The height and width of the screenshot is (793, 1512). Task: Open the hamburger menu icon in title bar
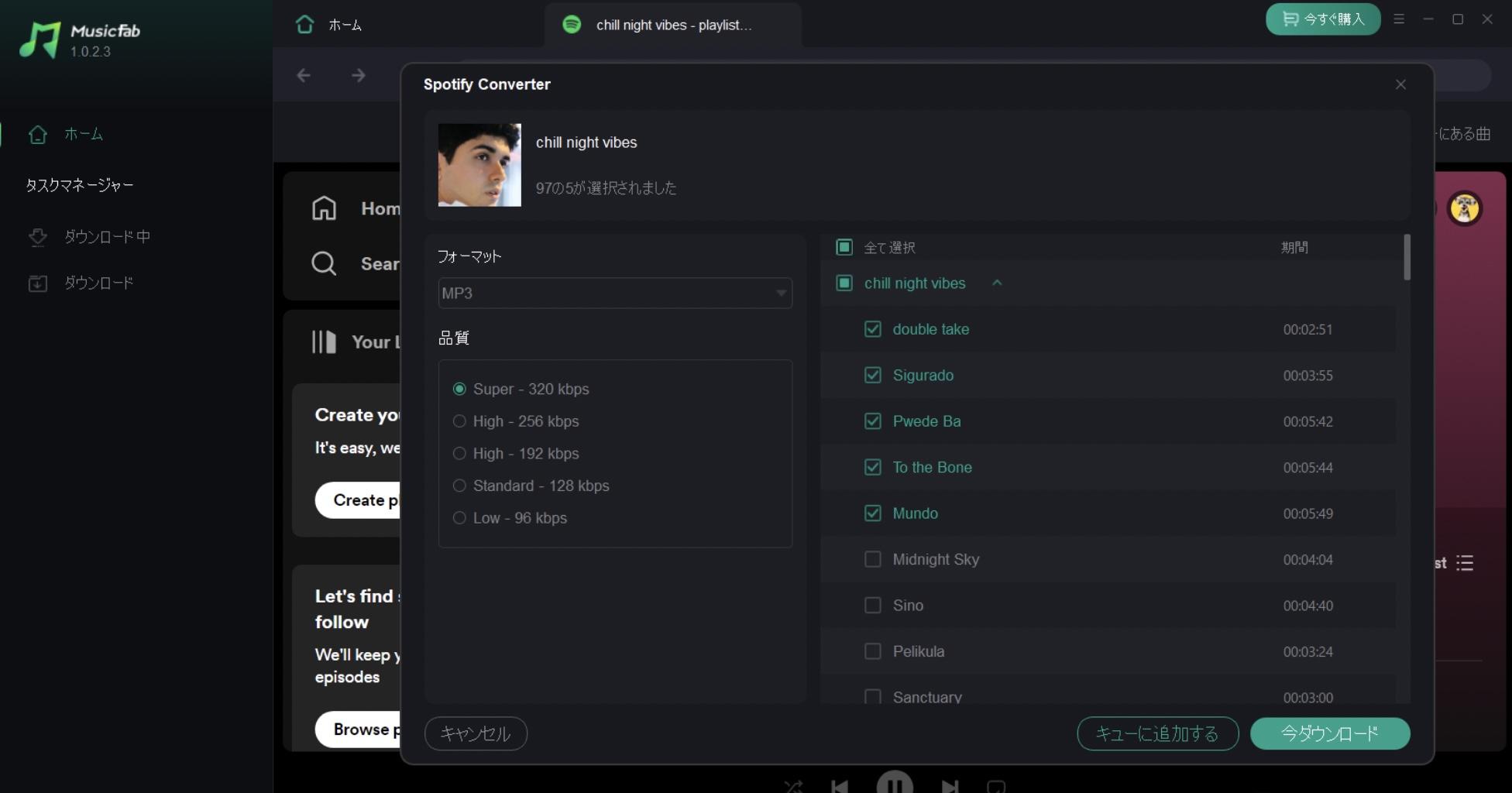pos(1399,19)
